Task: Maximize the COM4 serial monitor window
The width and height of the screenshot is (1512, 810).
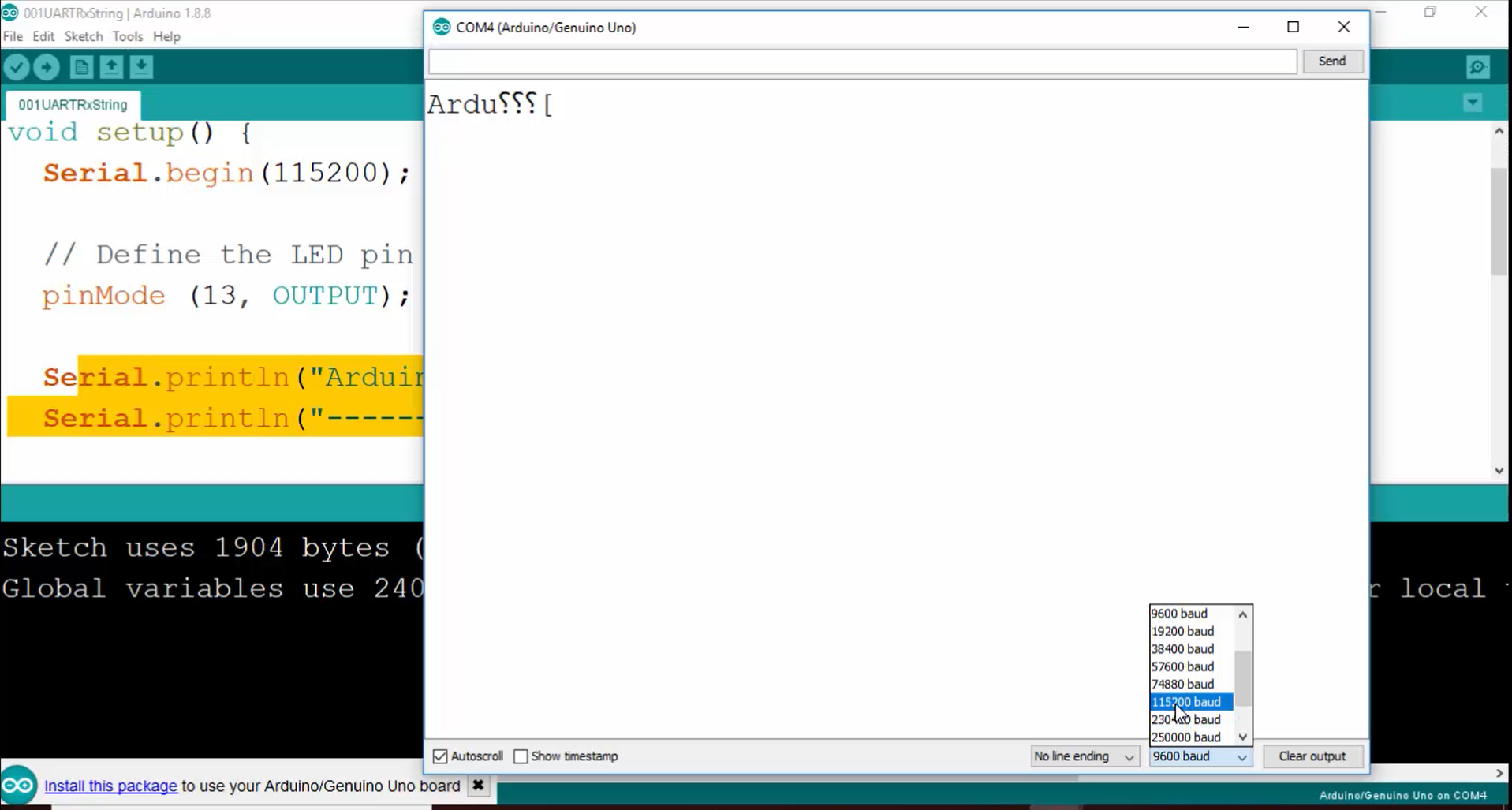Action: (1294, 27)
